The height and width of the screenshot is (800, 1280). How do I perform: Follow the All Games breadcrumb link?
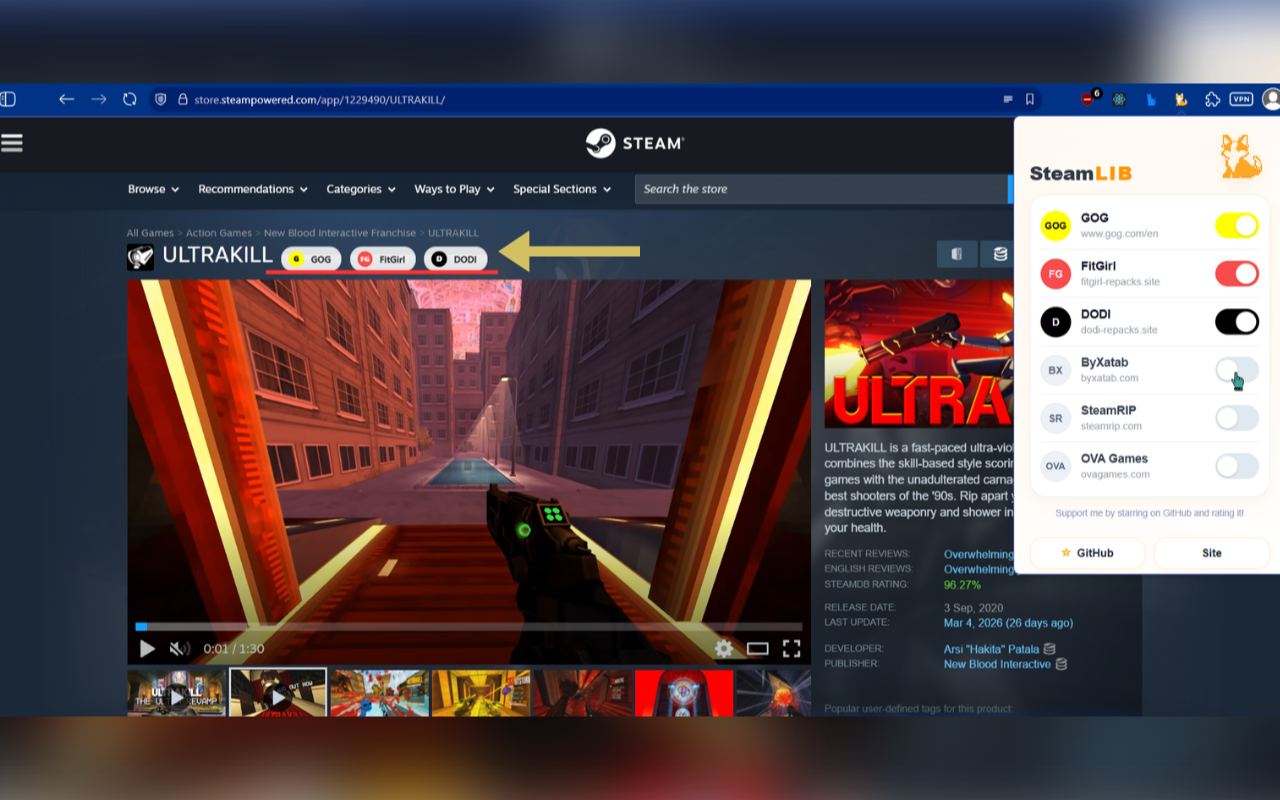click(x=150, y=233)
